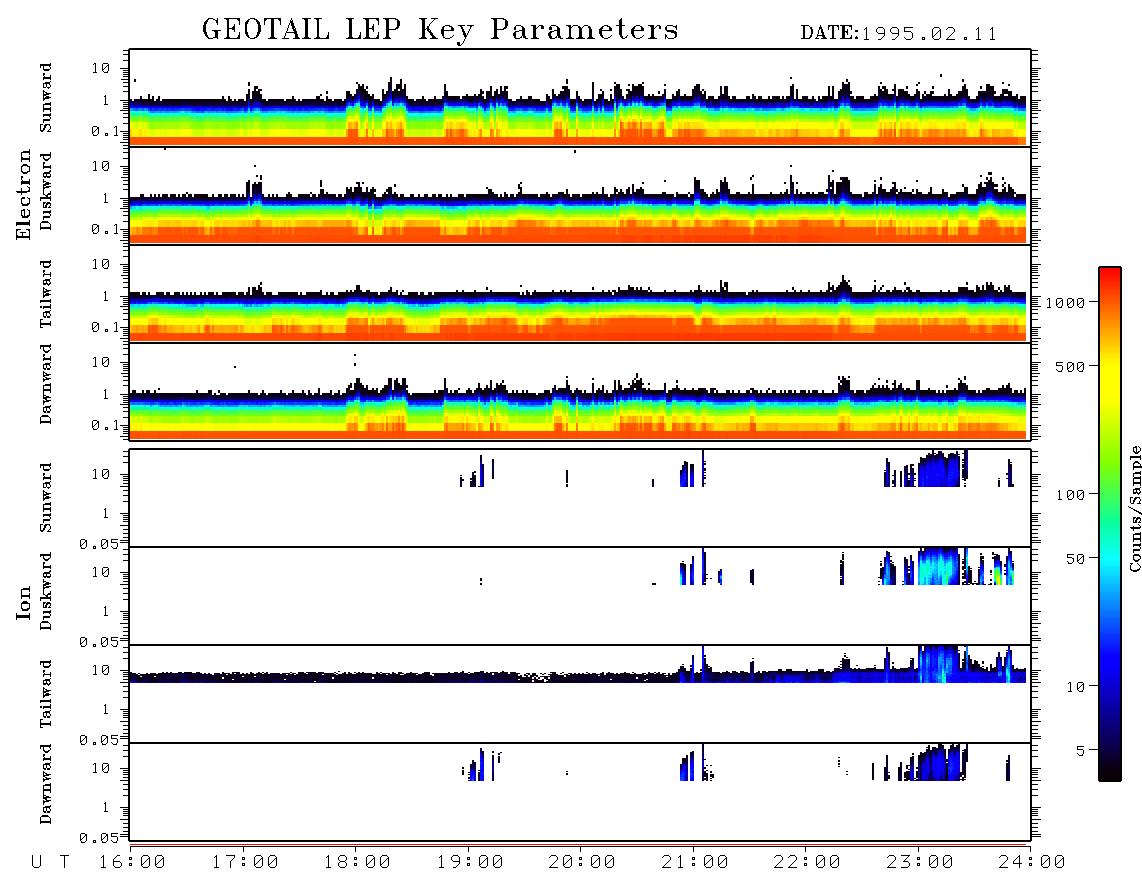The width and height of the screenshot is (1142, 880).
Task: Click the Ion Sunward spectrogram panel
Action: pos(580,498)
